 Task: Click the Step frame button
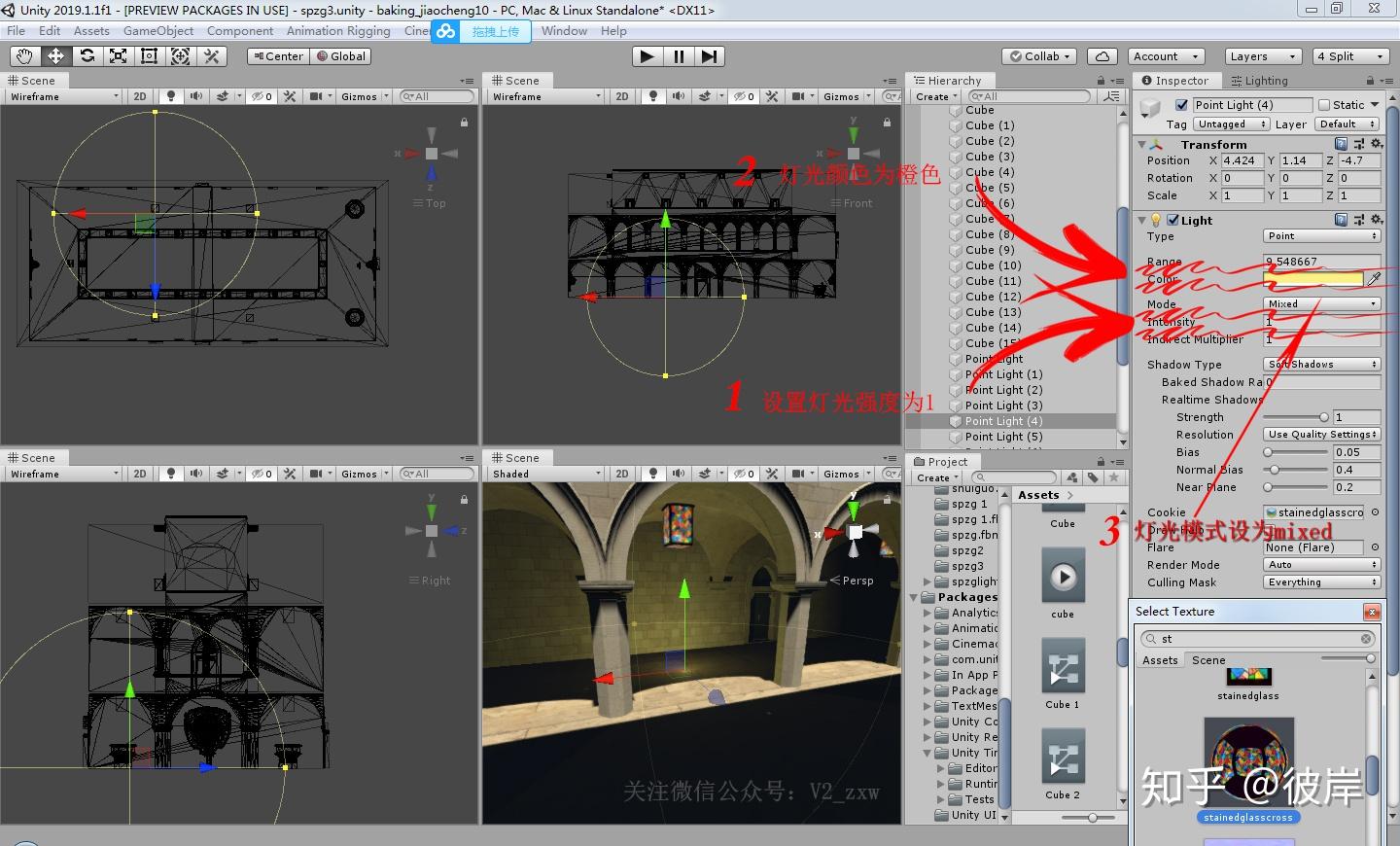(710, 56)
